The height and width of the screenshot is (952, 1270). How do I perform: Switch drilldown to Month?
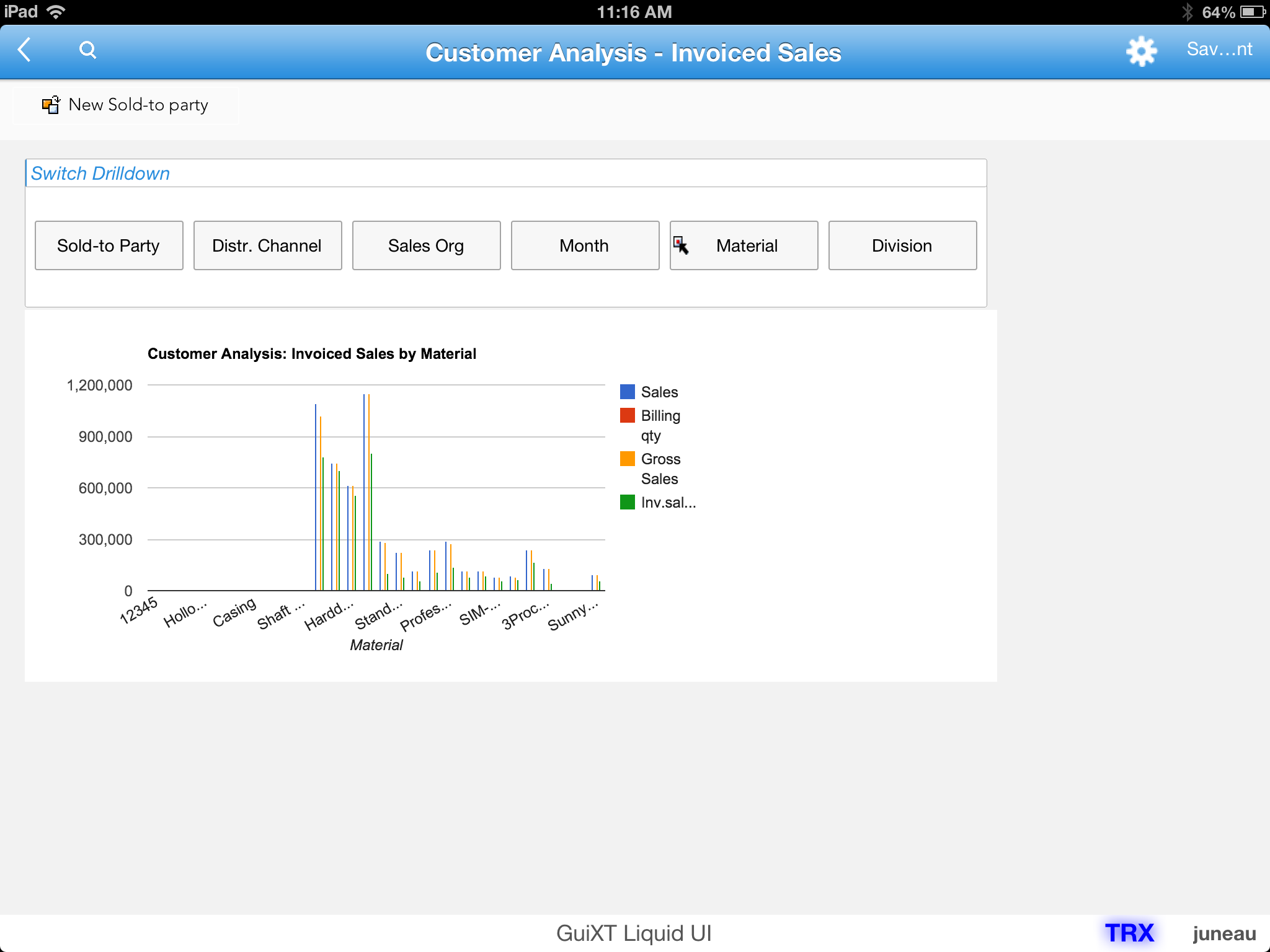coord(585,245)
